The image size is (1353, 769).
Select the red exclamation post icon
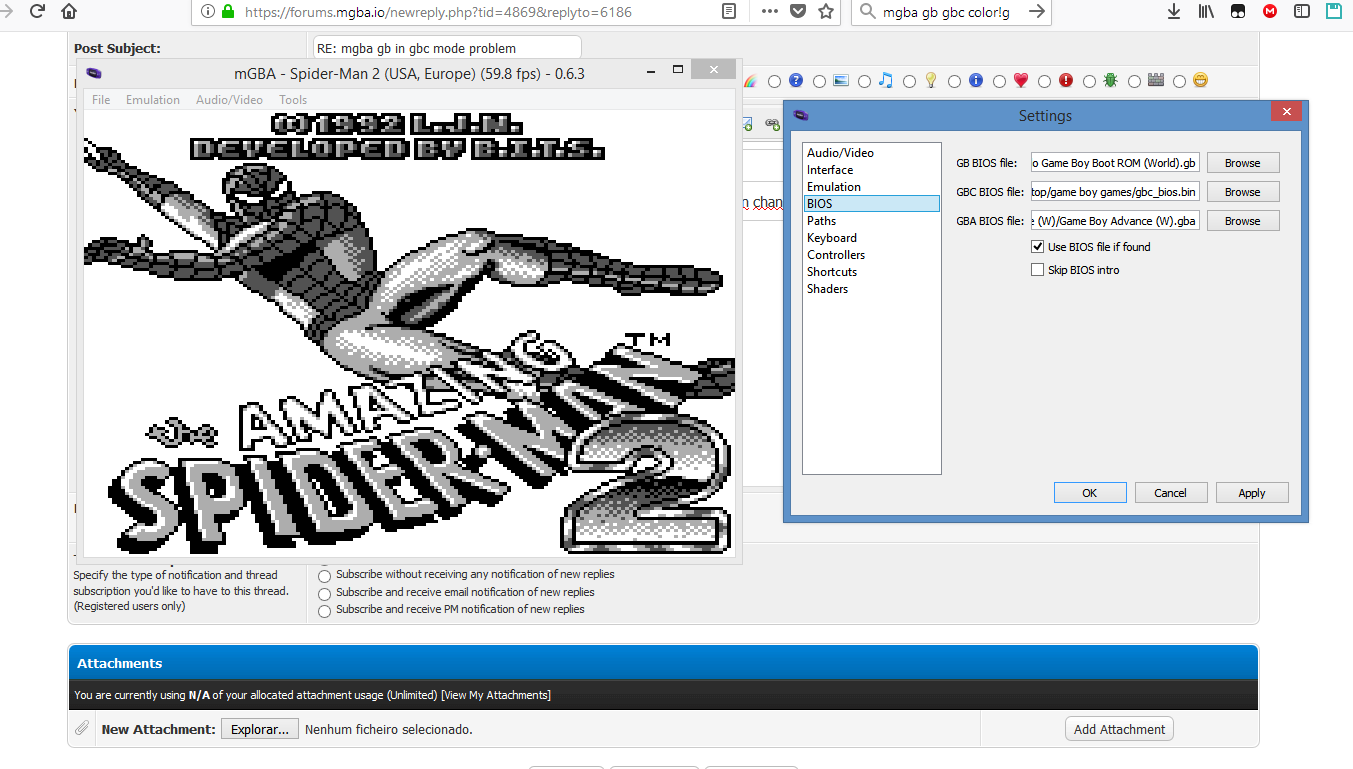1066,81
